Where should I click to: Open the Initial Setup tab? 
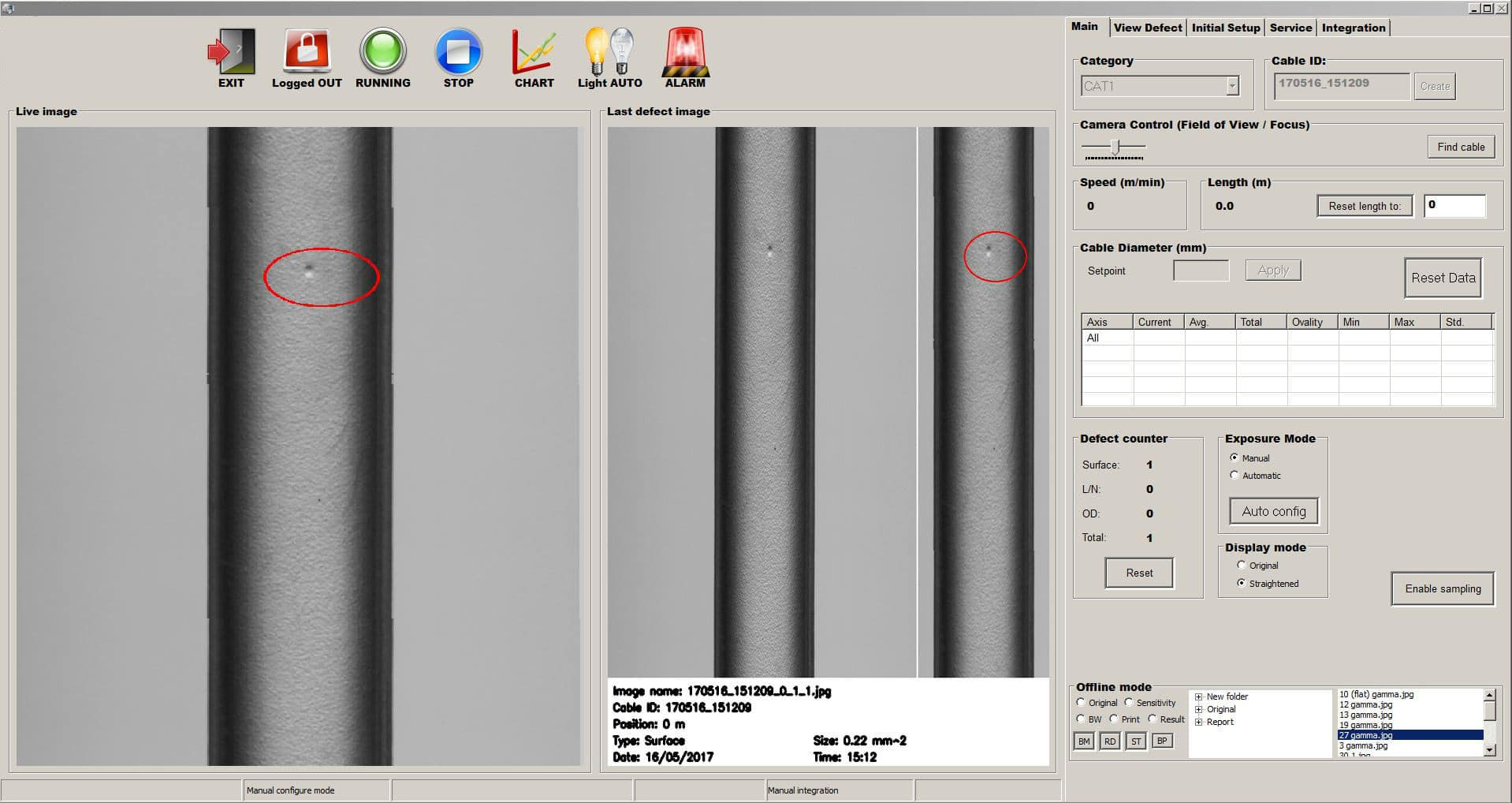click(x=1226, y=28)
